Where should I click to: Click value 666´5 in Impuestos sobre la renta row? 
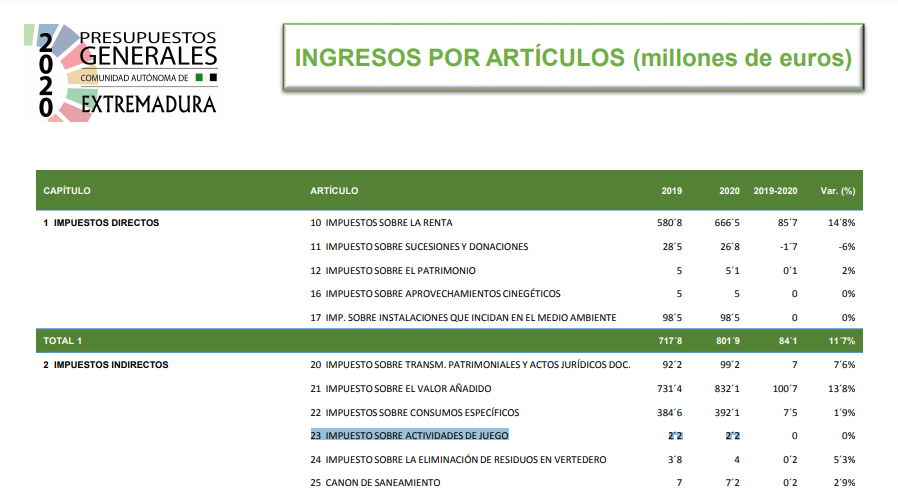pos(727,223)
